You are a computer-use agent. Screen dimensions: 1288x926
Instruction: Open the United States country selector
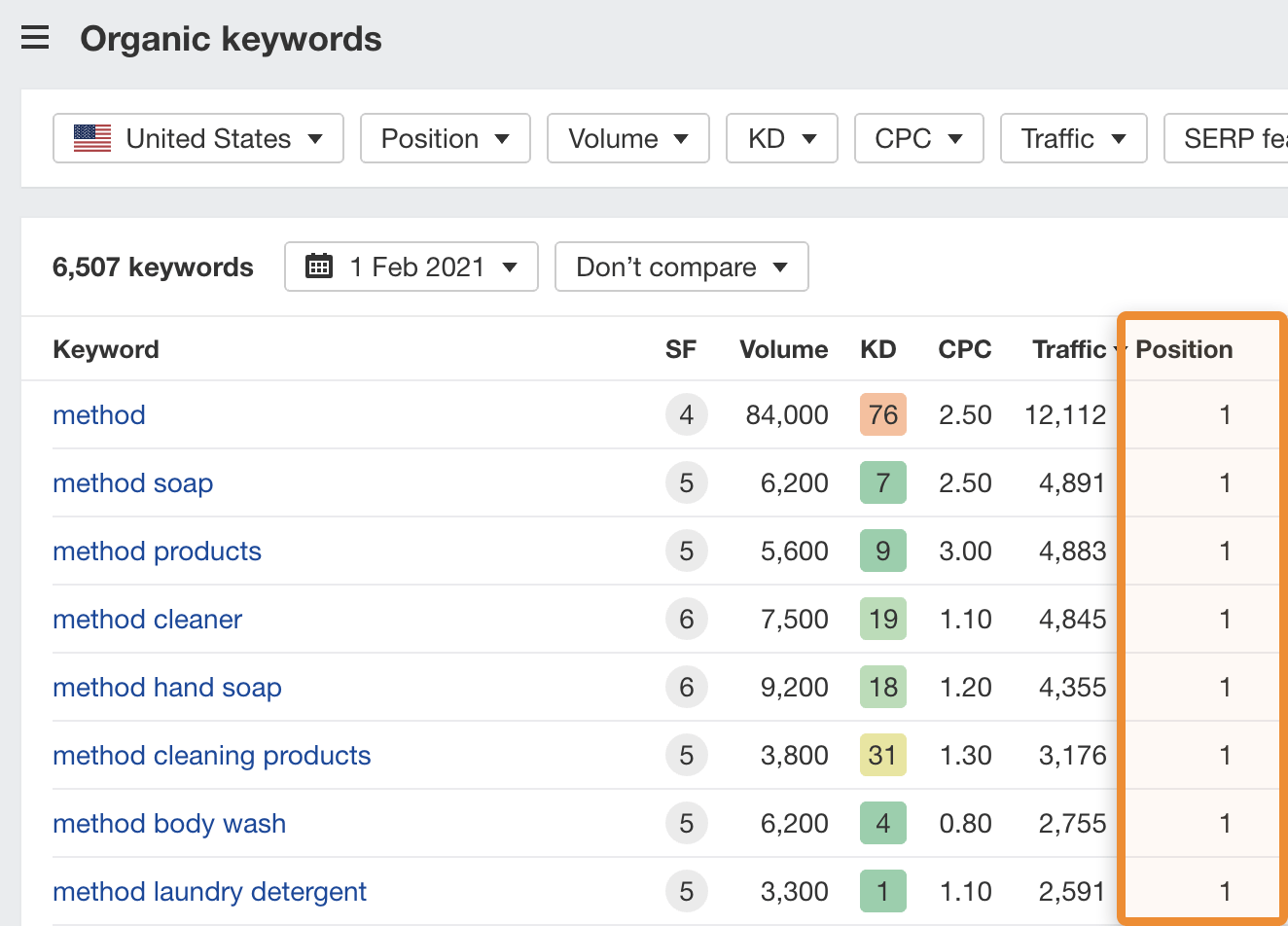tap(197, 138)
